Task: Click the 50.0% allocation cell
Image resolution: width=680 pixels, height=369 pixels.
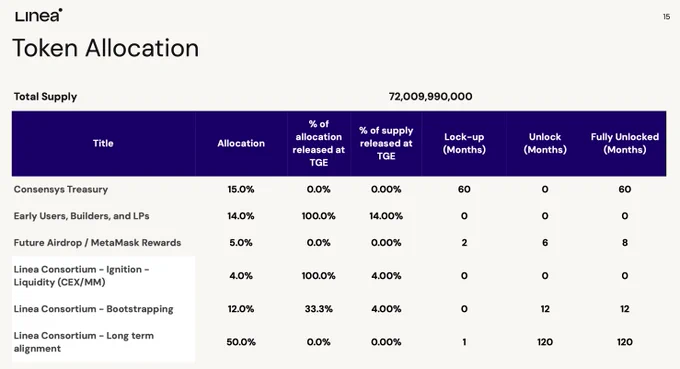Action: click(x=241, y=342)
